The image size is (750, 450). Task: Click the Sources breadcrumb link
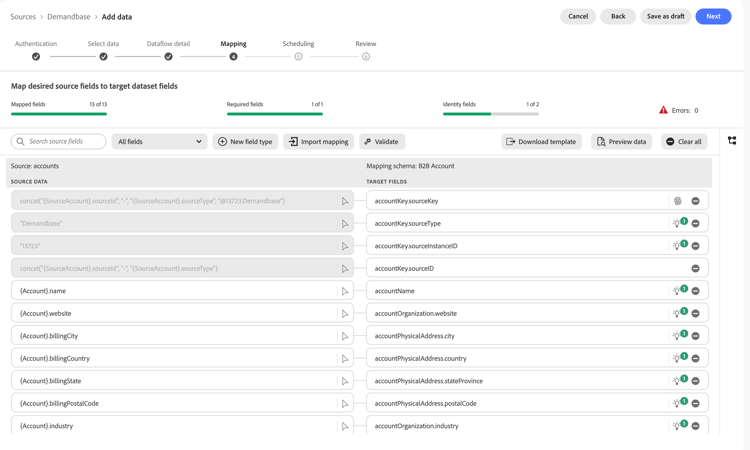[23, 17]
